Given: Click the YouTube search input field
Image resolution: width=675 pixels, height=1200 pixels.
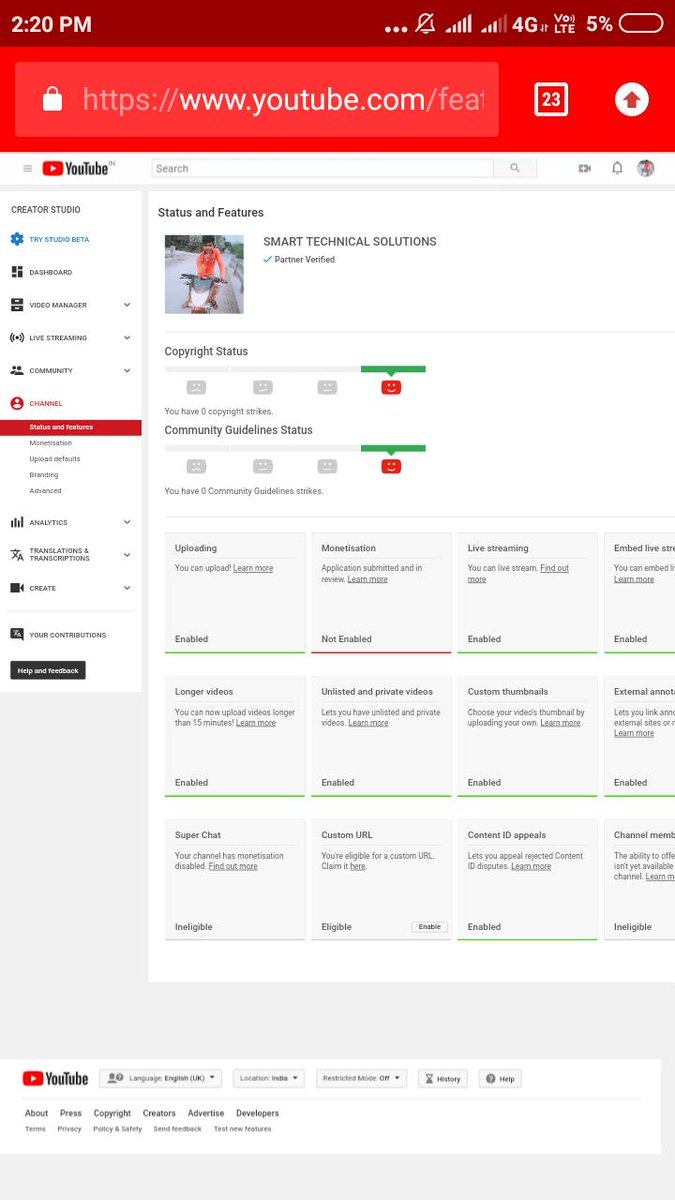Looking at the screenshot, I should (x=323, y=168).
